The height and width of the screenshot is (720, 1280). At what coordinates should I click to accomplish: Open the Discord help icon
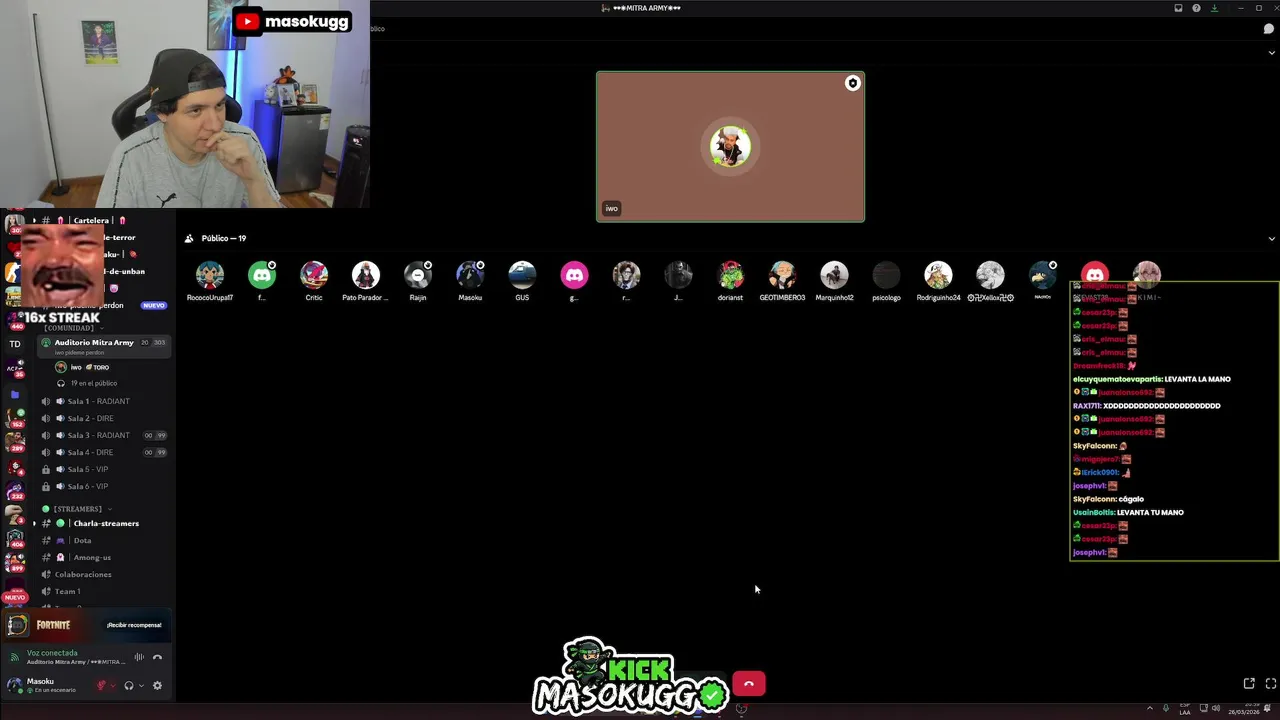pyautogui.click(x=1196, y=8)
